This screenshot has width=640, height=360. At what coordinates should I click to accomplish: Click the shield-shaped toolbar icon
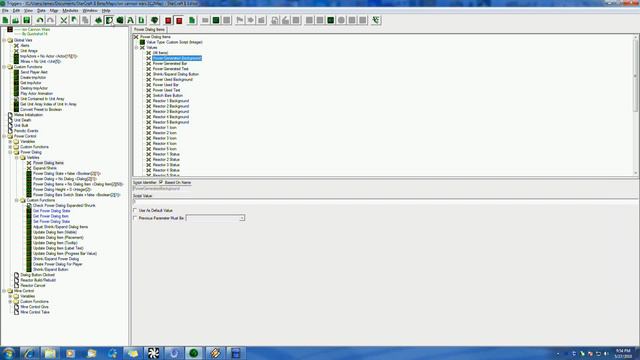click(x=155, y=20)
